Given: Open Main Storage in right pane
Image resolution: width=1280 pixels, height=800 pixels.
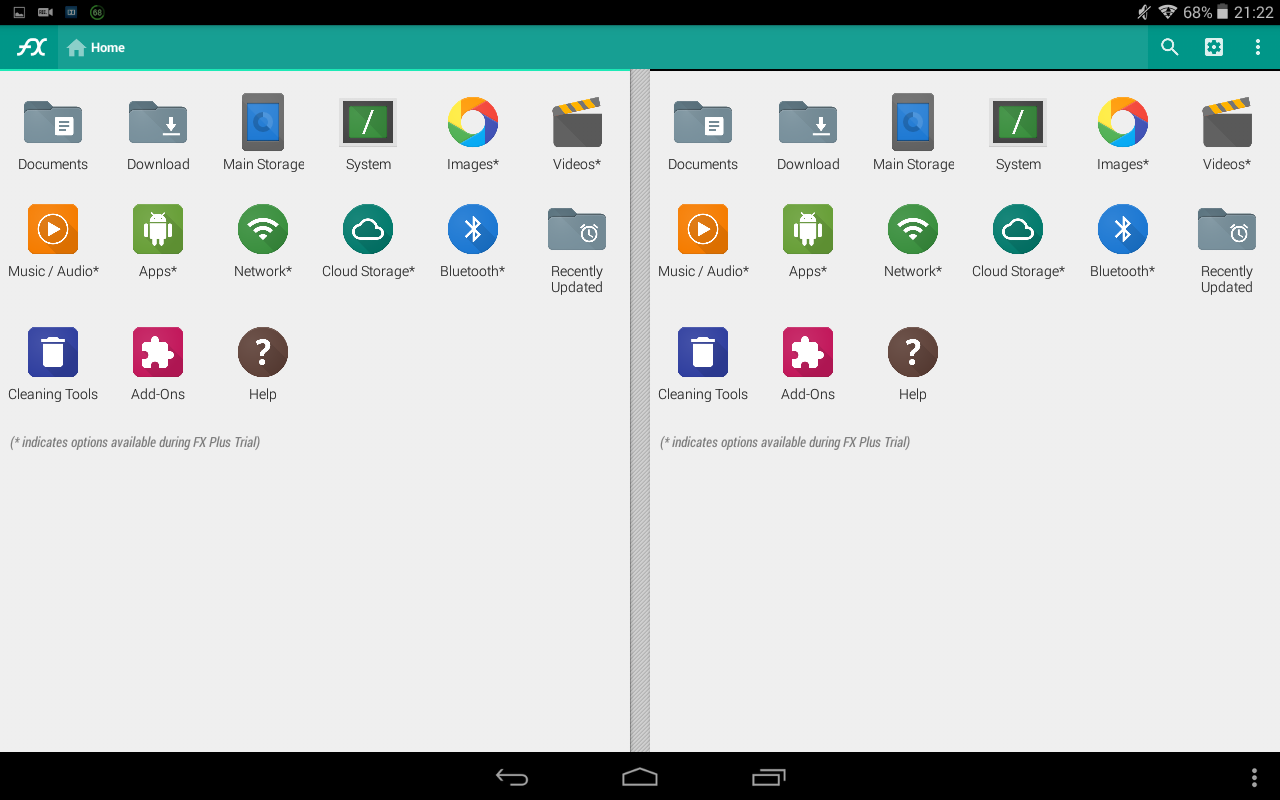Looking at the screenshot, I should pos(913,135).
